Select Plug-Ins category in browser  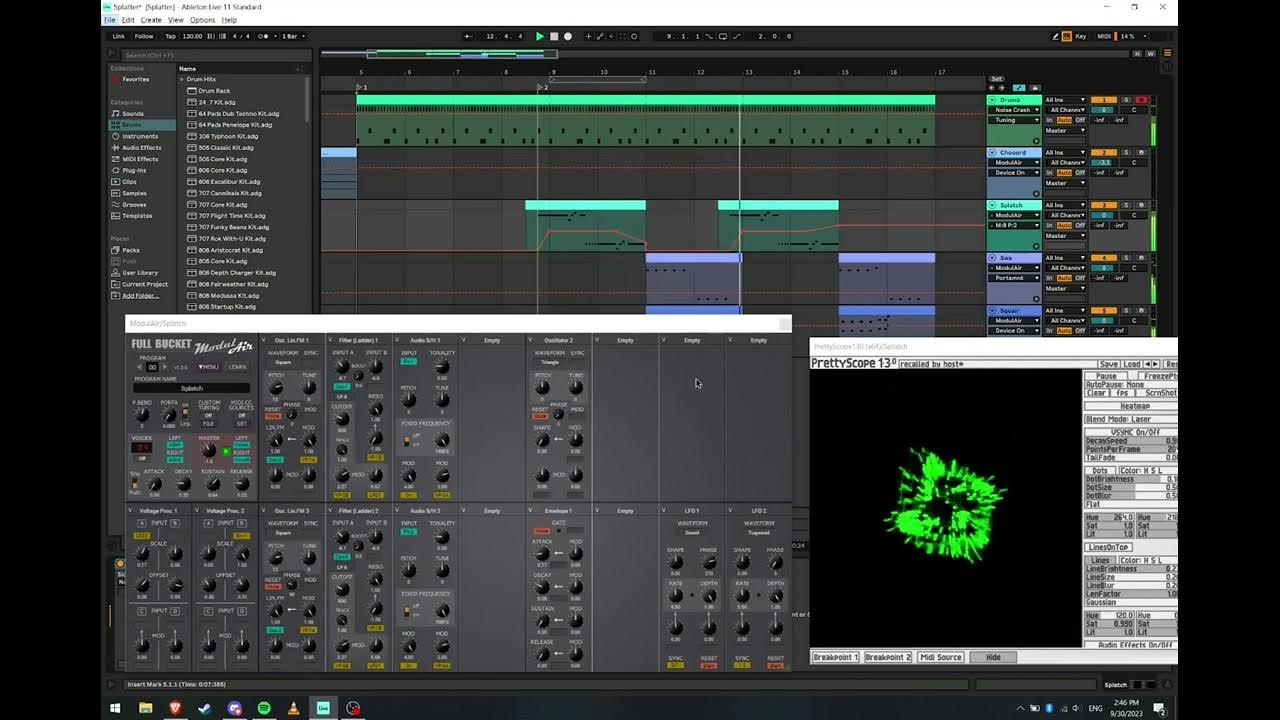(134, 170)
